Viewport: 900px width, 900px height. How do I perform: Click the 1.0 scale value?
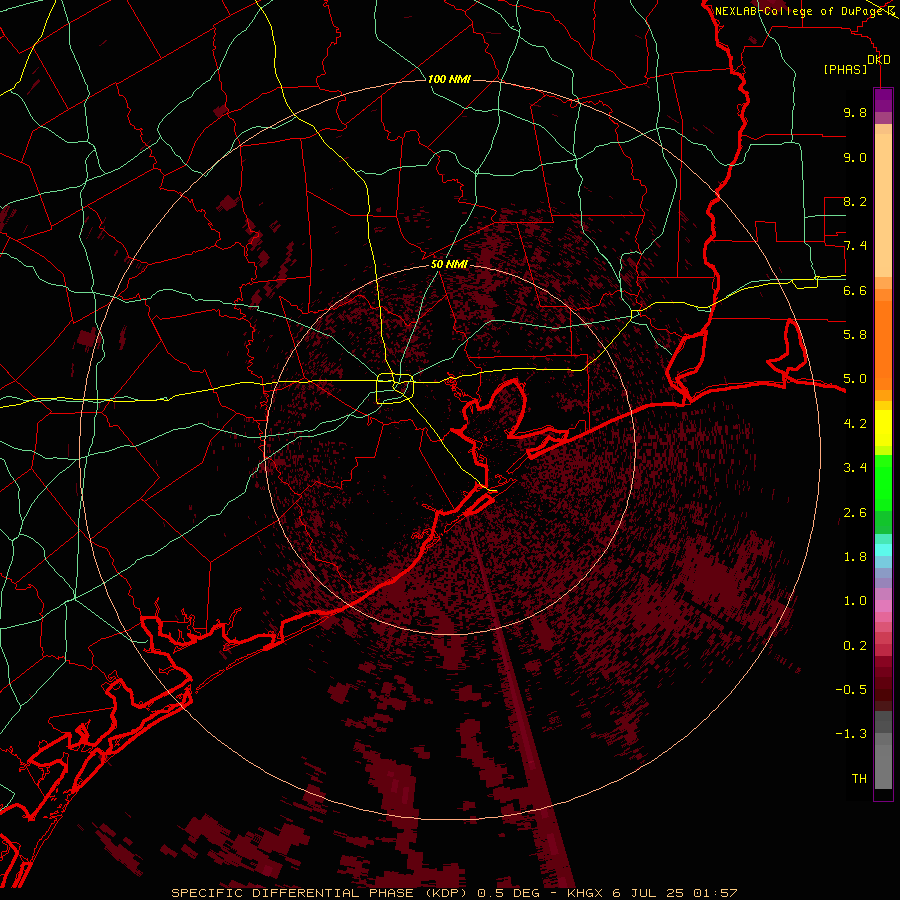click(x=855, y=601)
